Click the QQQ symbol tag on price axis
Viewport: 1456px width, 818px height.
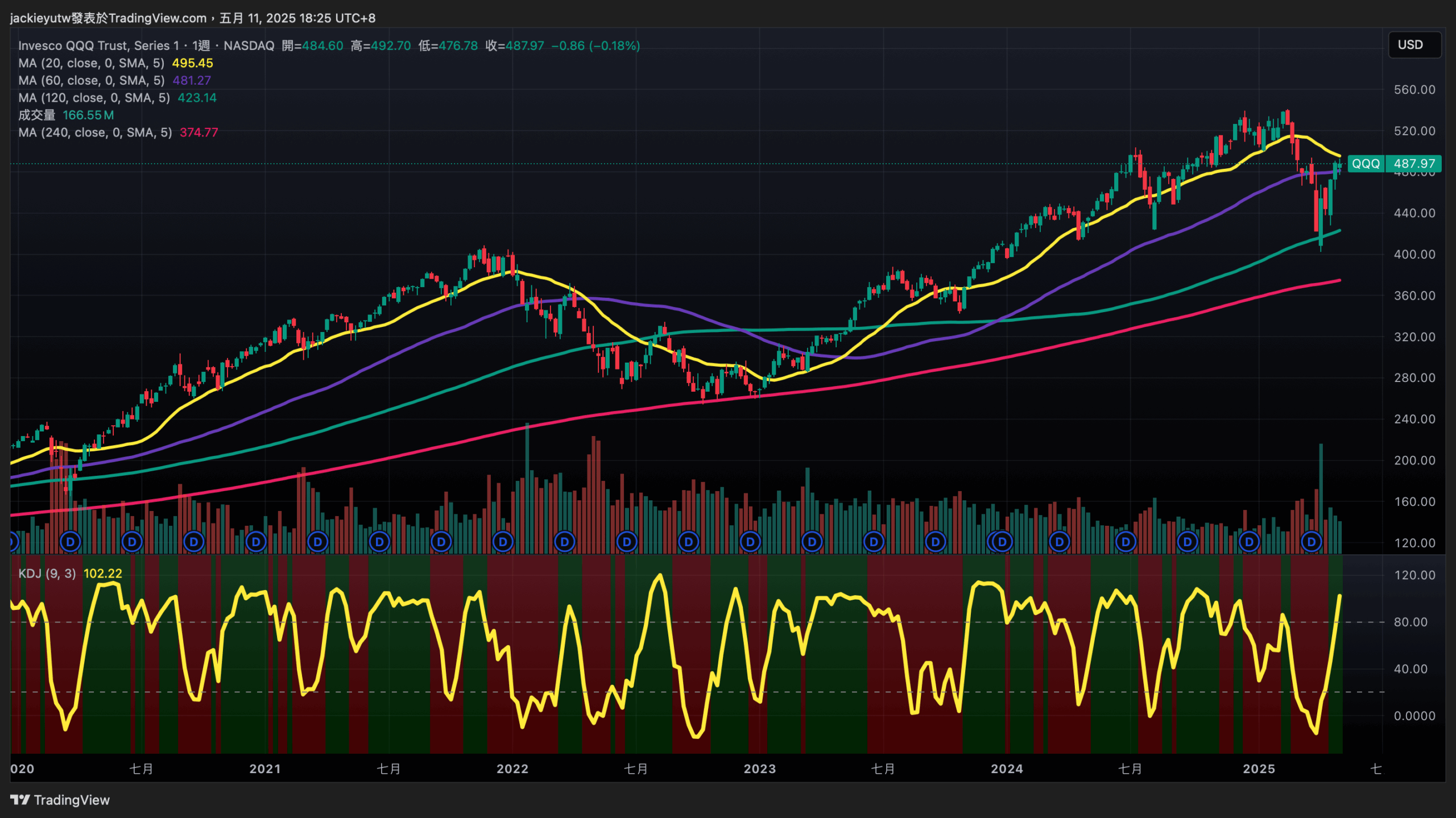click(1366, 164)
